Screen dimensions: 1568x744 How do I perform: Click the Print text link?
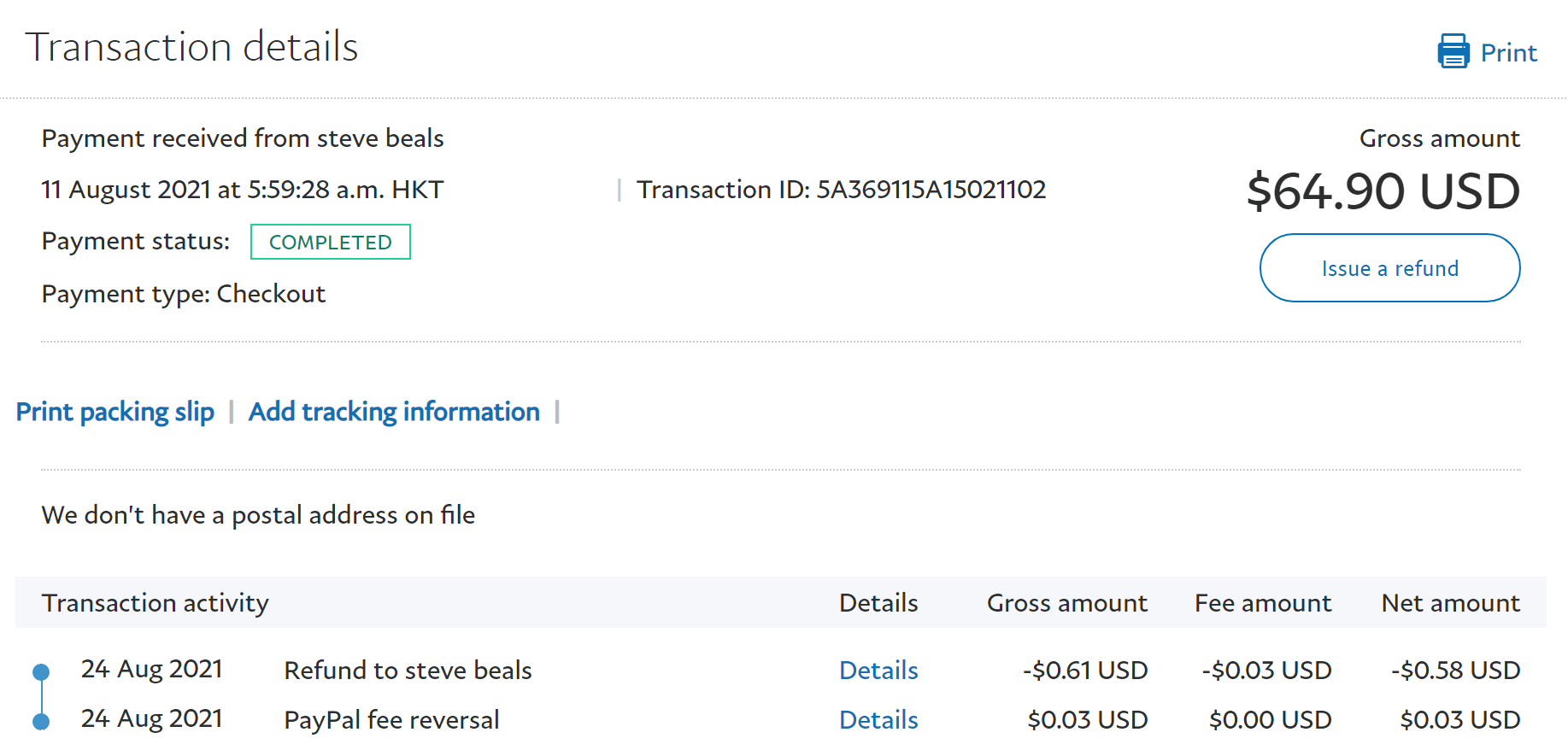coord(1508,53)
